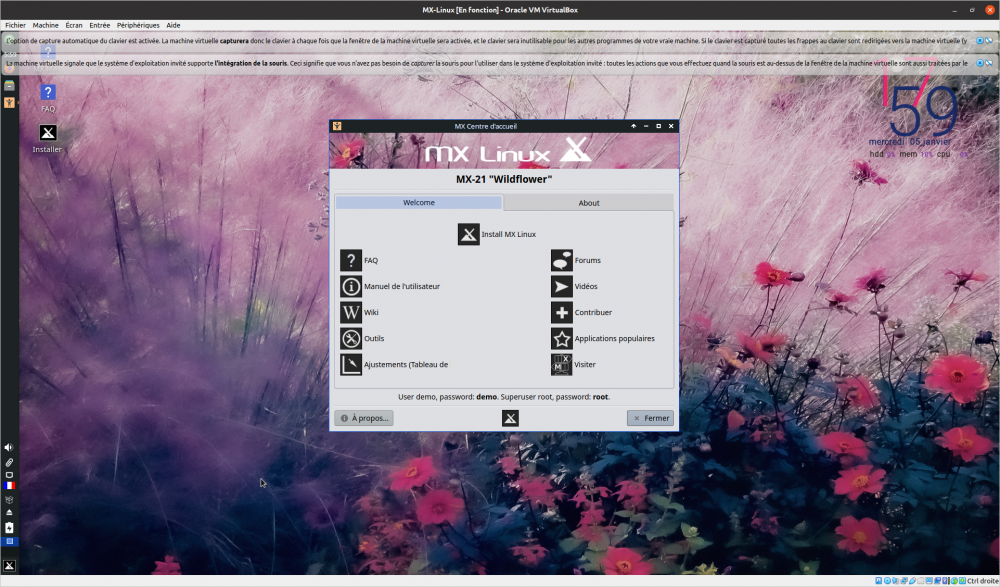The image size is (1000, 587).
Task: Click the Conky clock showing 59
Action: point(922,112)
